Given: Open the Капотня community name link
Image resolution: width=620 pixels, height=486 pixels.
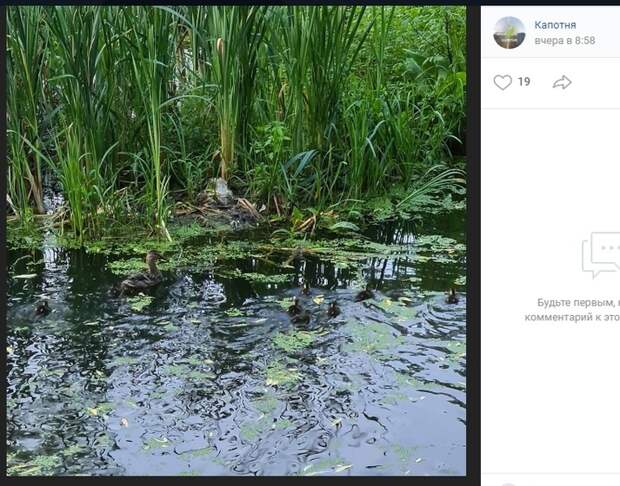Looking at the screenshot, I should tap(555, 25).
